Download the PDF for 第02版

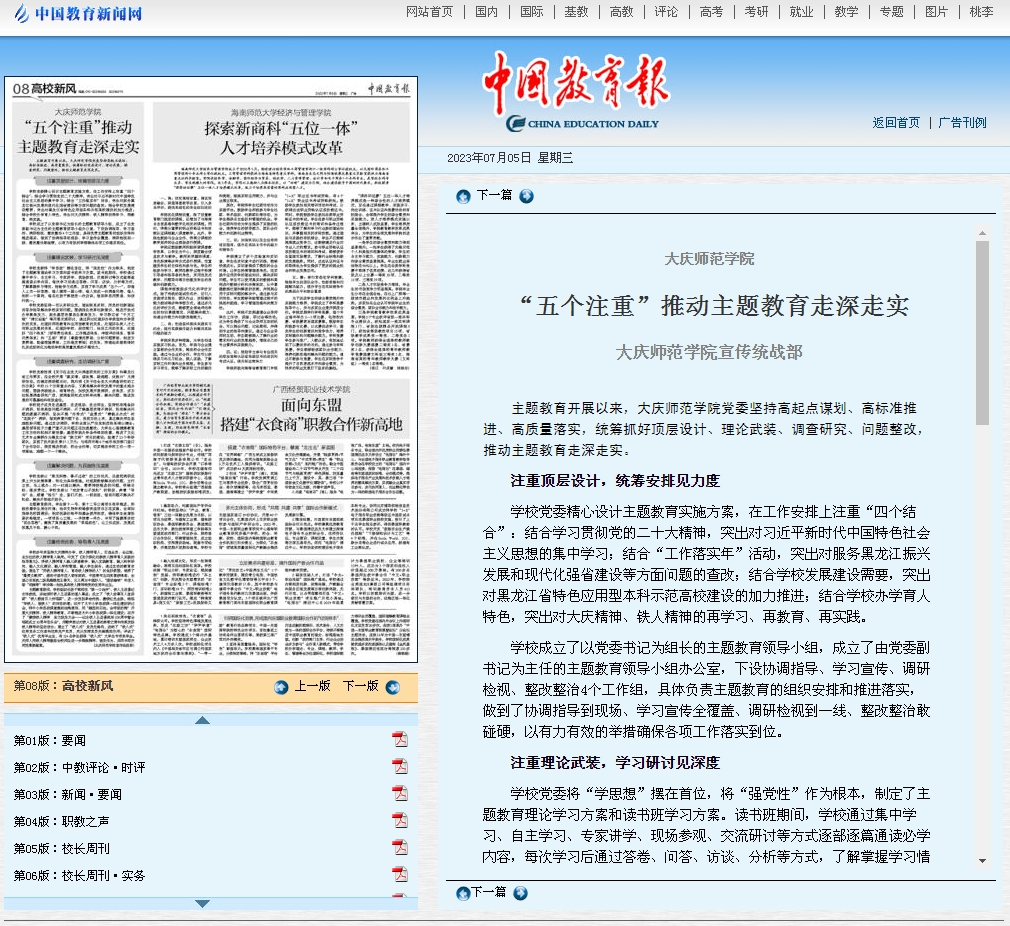click(x=400, y=766)
